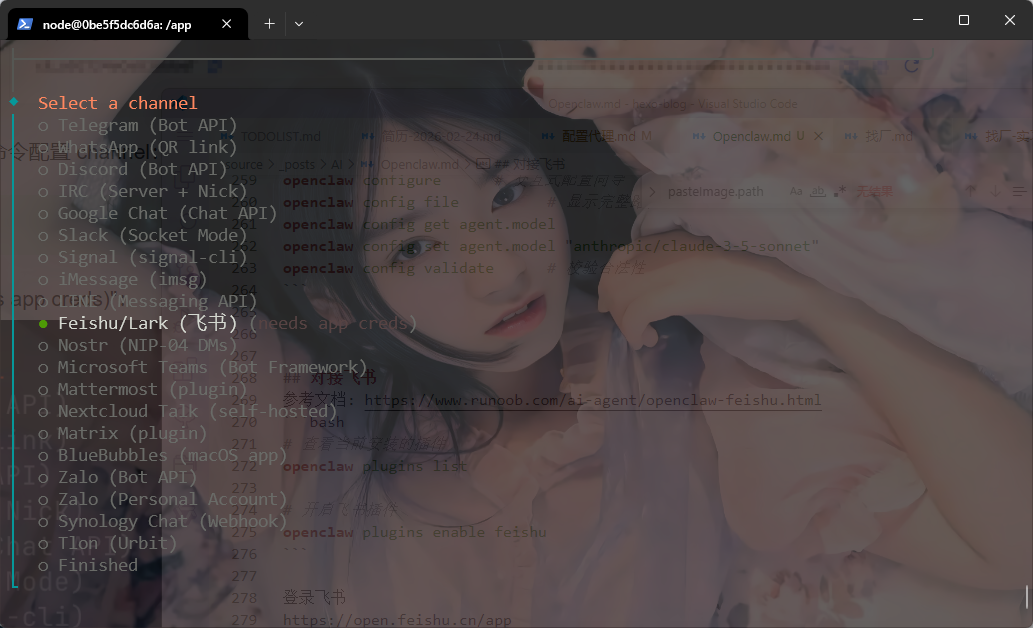Choose the Microsoft Teams (Bot Framework) option
Viewport: 1033px width, 628px height.
click(x=212, y=367)
